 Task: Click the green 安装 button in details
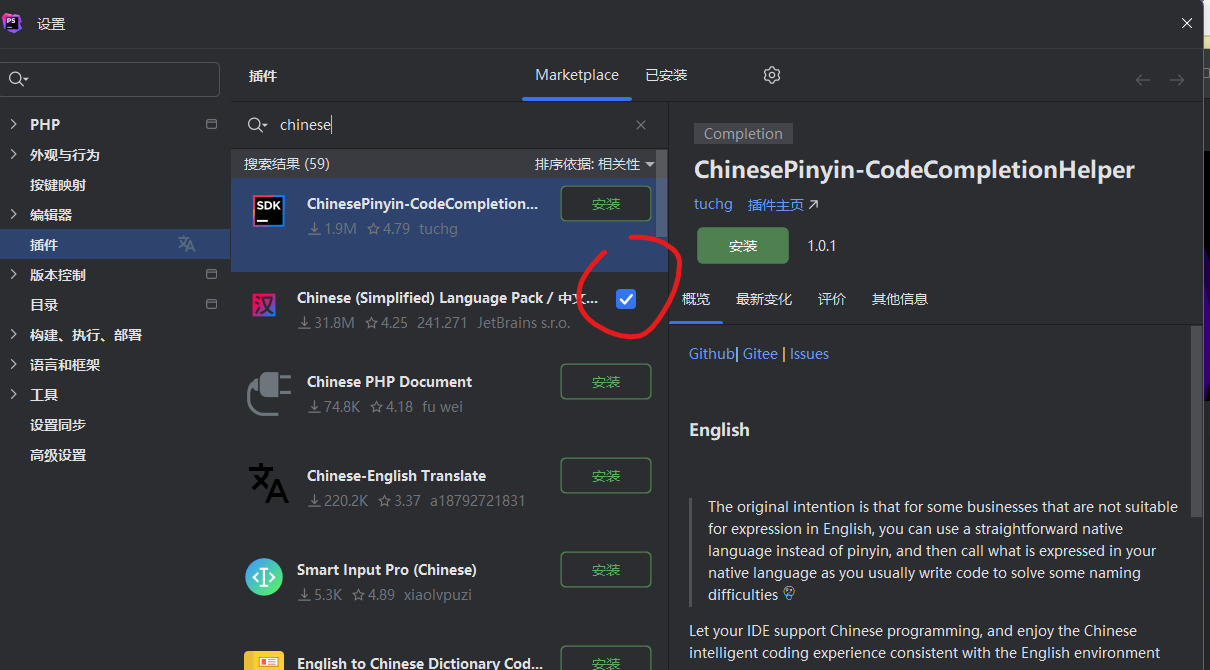pyautogui.click(x=743, y=246)
